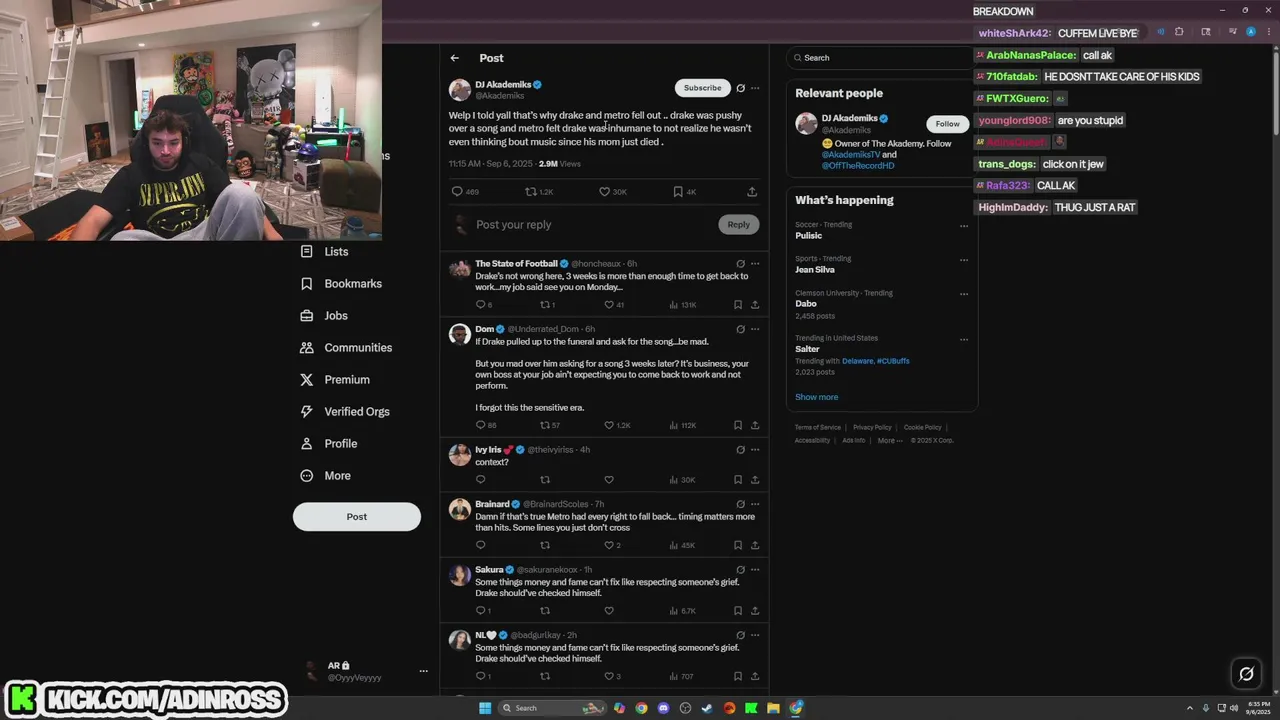This screenshot has width=1280, height=720.
Task: Like The State of Football reply
Action: 608,305
